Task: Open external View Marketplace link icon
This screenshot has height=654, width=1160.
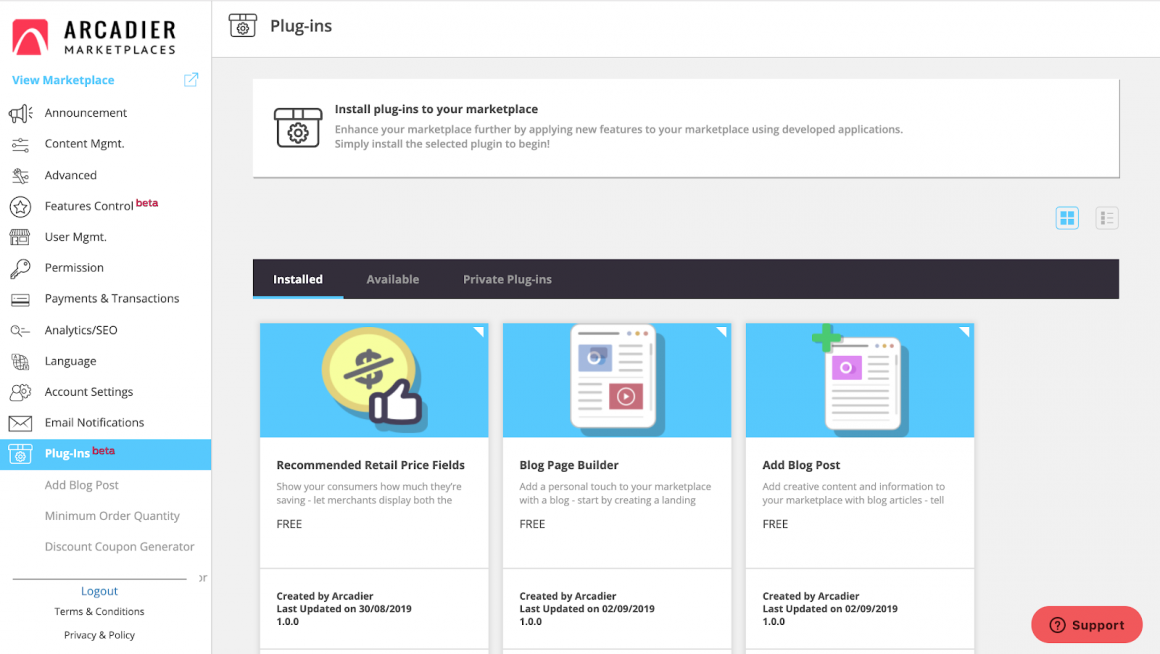Action: [191, 80]
